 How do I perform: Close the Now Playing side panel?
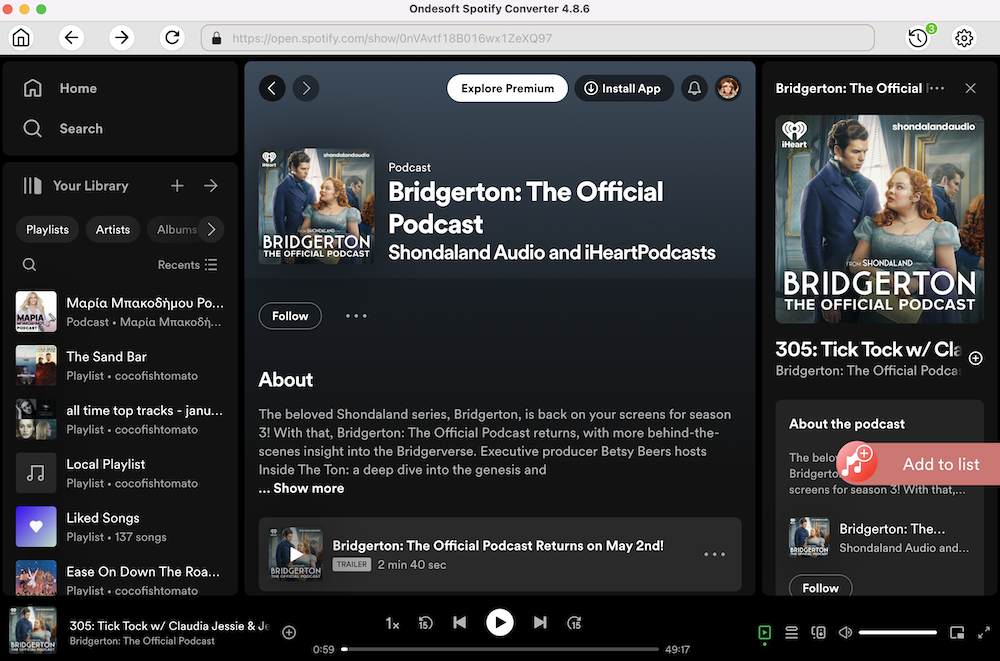971,88
